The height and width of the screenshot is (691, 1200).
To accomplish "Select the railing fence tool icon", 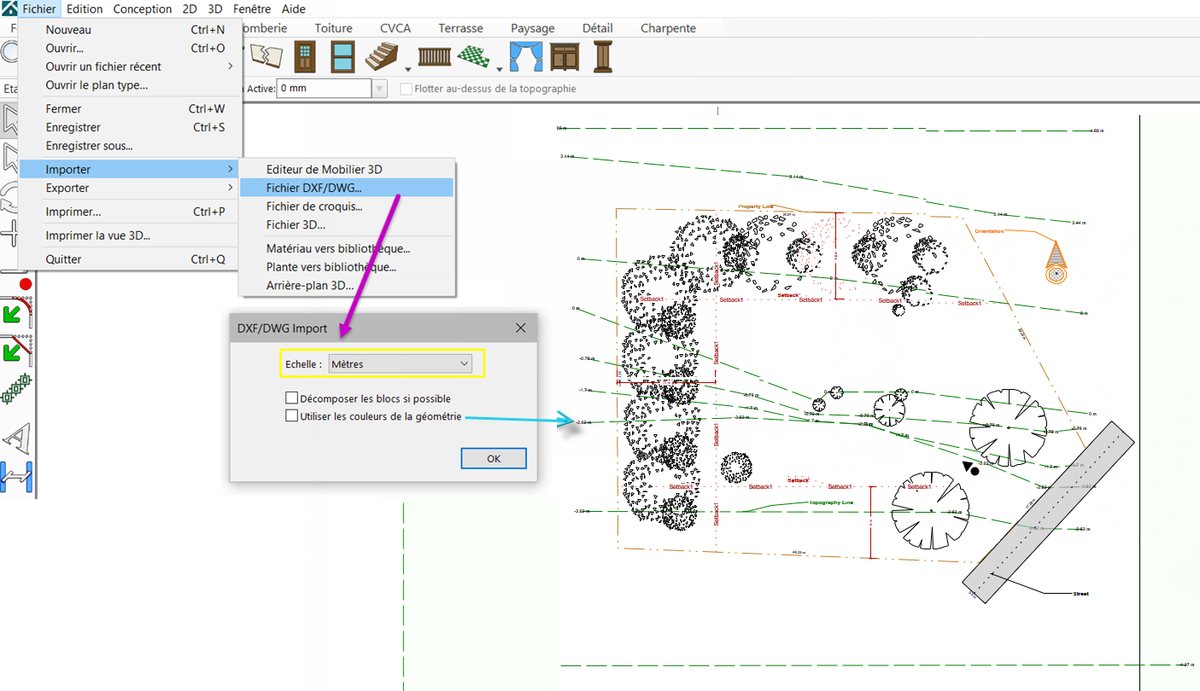I will tap(435, 58).
